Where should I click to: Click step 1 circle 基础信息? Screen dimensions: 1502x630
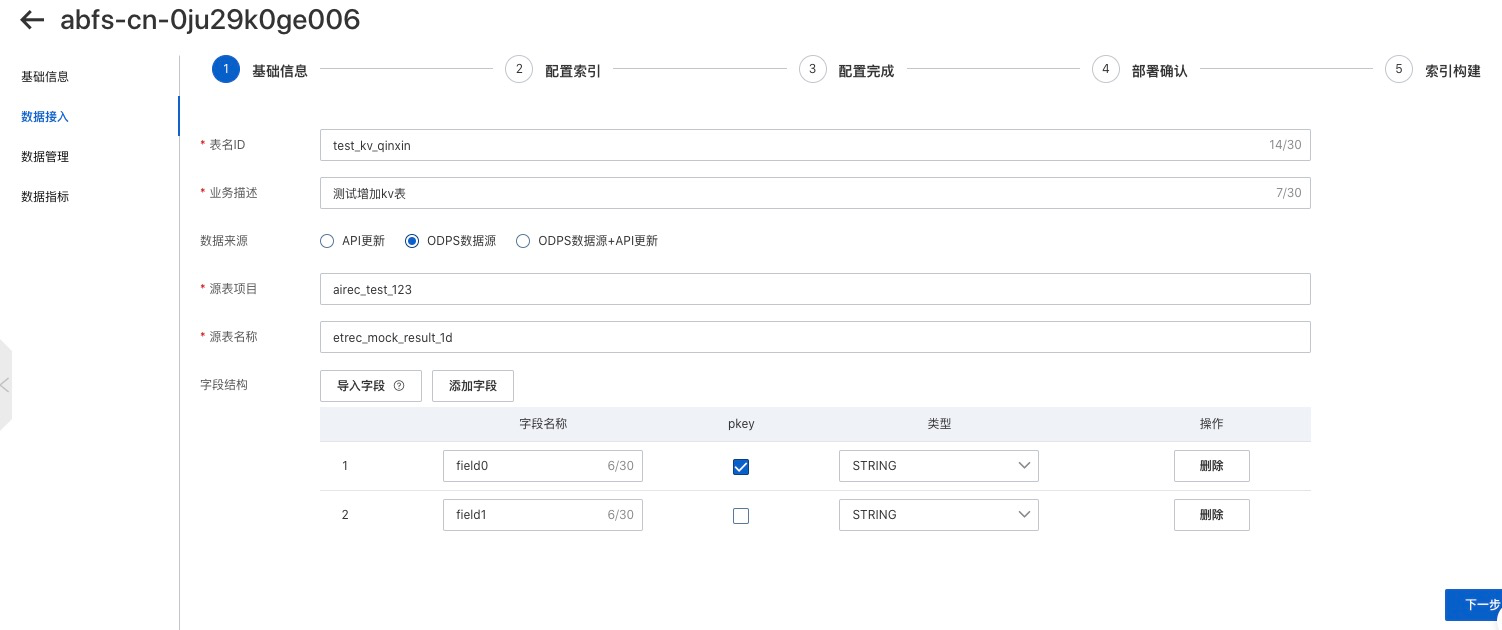[226, 70]
